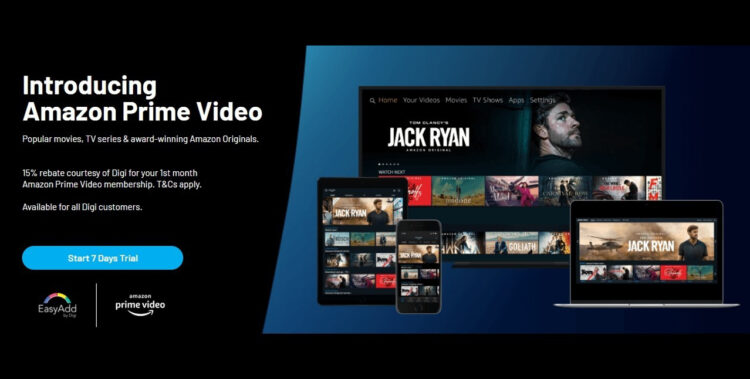
Task: Click the Jack Ryan banner on the tablet
Action: coord(363,211)
